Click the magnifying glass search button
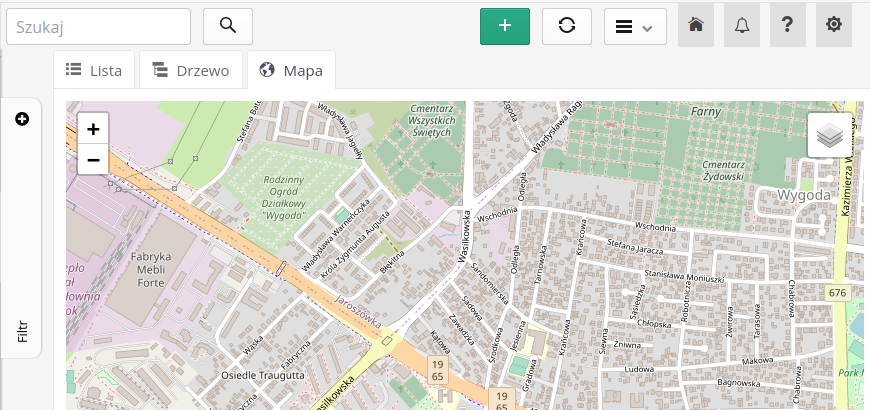 pos(228,26)
